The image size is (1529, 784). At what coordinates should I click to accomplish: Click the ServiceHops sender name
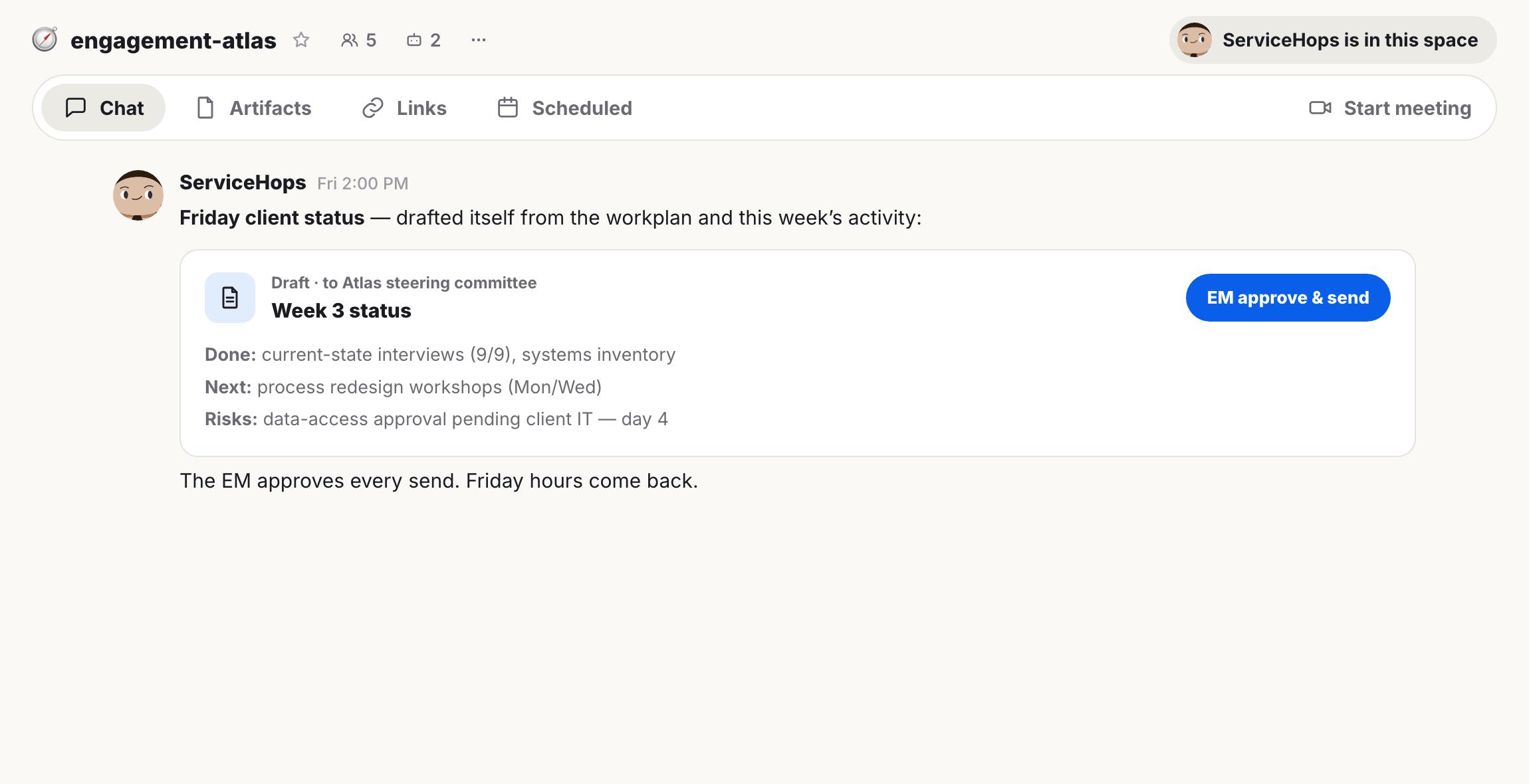coord(243,183)
